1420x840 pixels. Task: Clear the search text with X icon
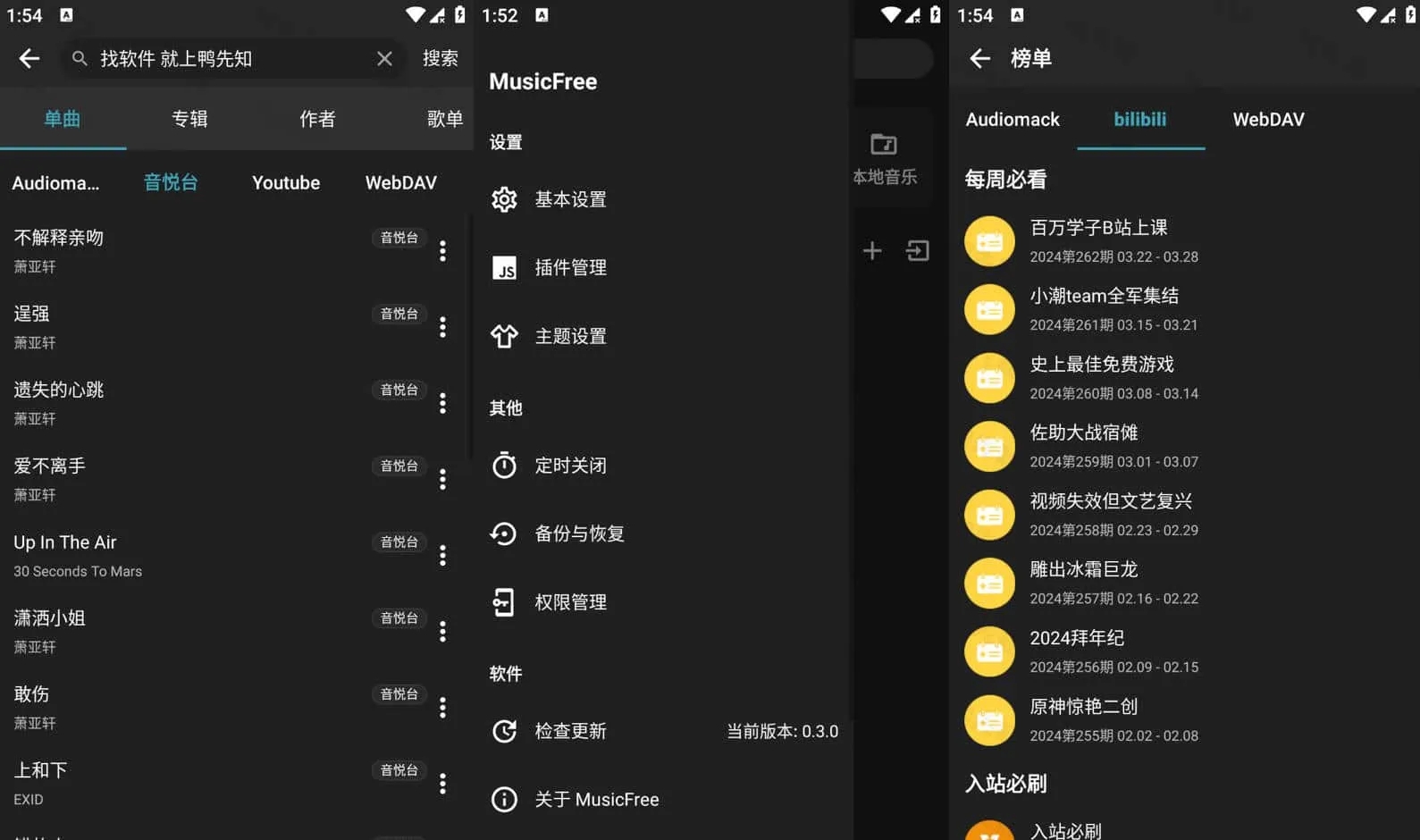click(x=384, y=59)
